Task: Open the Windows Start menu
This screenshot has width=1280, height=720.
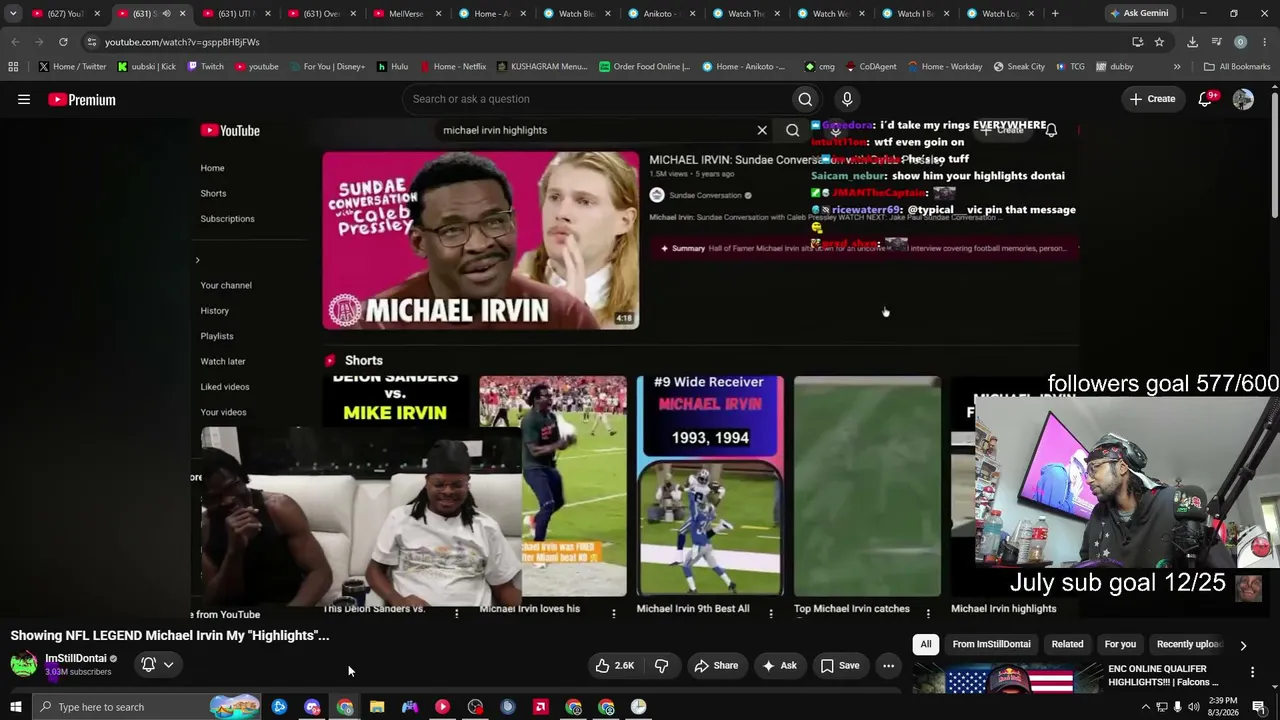Action: [15, 707]
